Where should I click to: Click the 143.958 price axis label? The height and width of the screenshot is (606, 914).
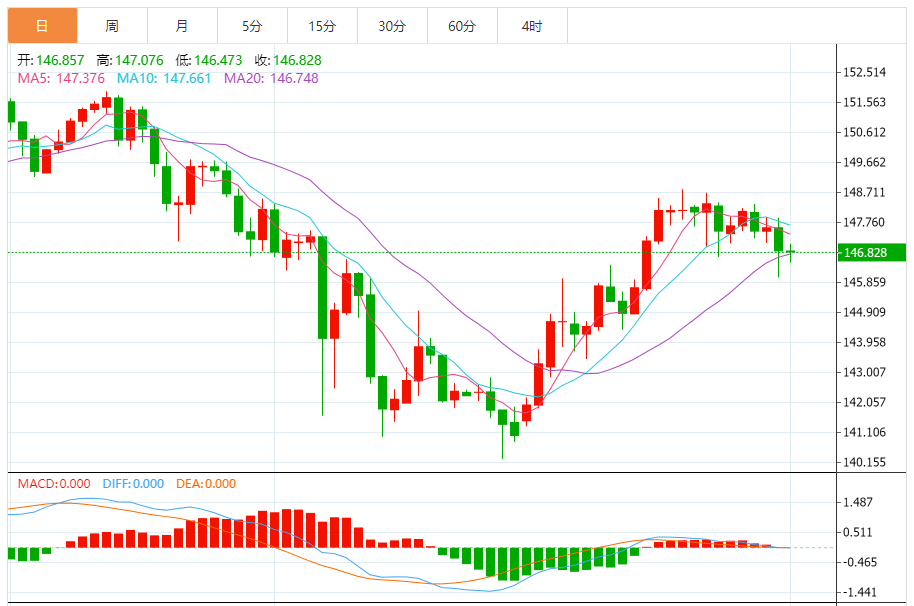(864, 342)
